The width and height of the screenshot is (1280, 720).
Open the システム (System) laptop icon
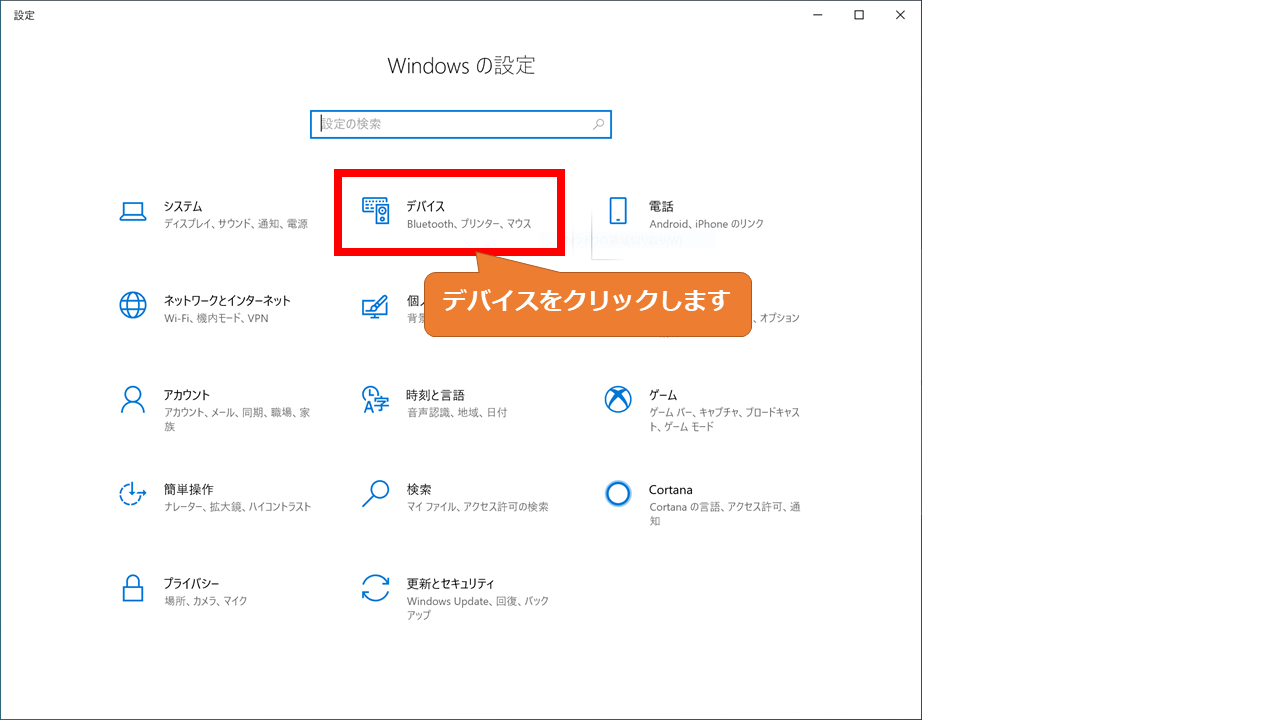[133, 211]
